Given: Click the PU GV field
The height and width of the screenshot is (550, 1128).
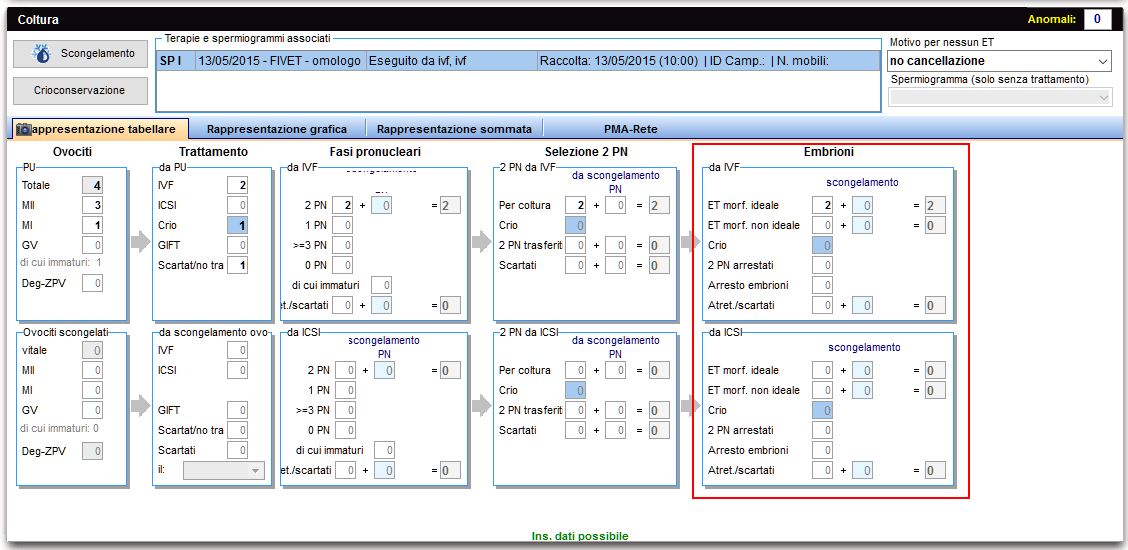Looking at the screenshot, I should [x=94, y=246].
